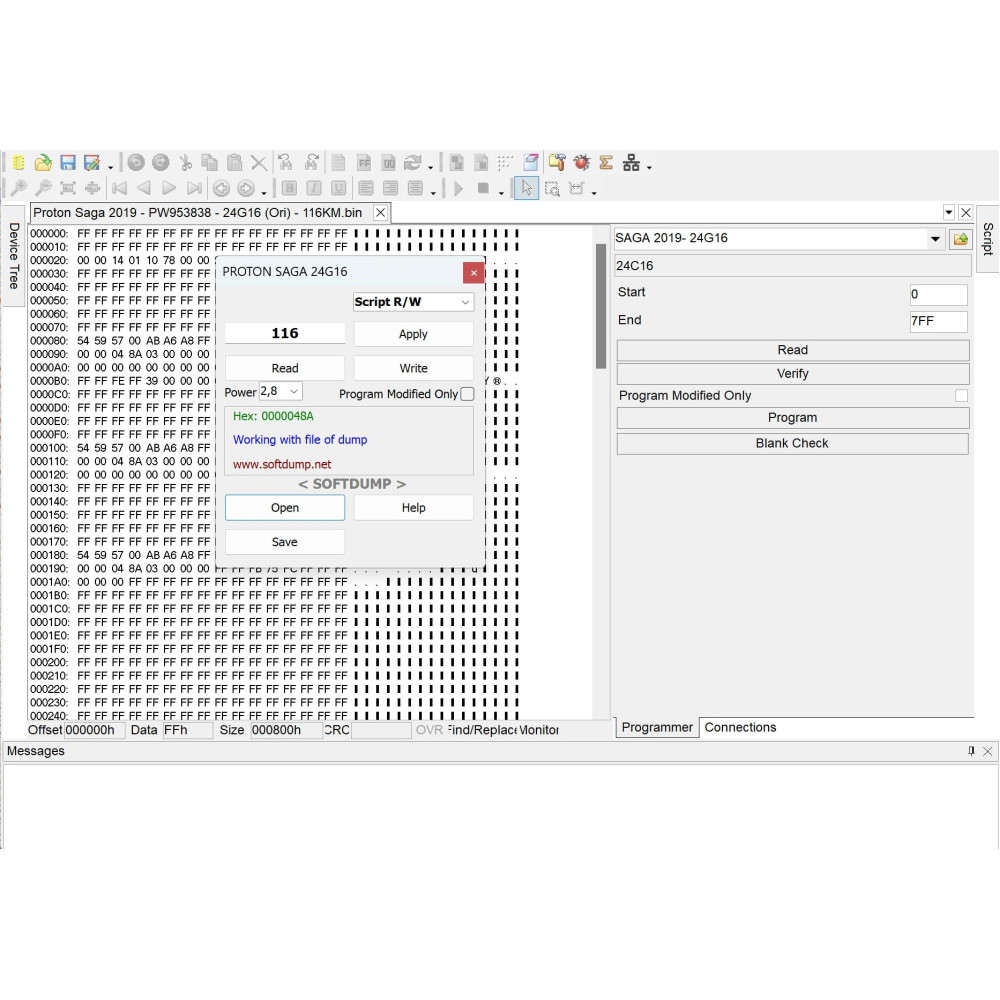Click the fill with 00 icon
1000x1000 pixels.
pyautogui.click(x=388, y=163)
